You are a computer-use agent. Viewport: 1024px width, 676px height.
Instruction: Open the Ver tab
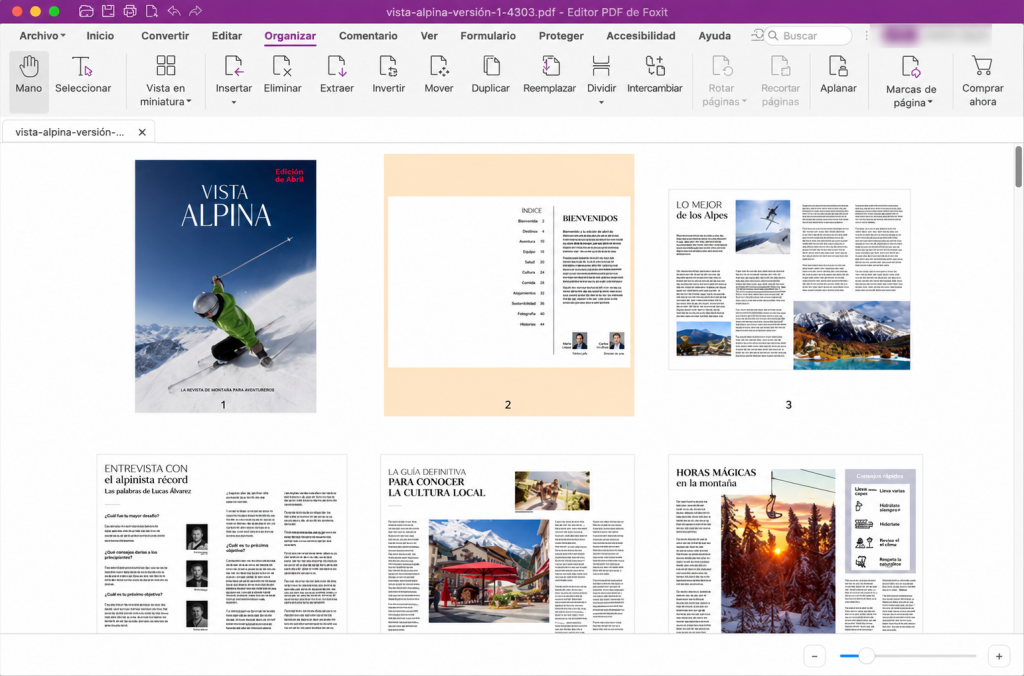click(429, 36)
